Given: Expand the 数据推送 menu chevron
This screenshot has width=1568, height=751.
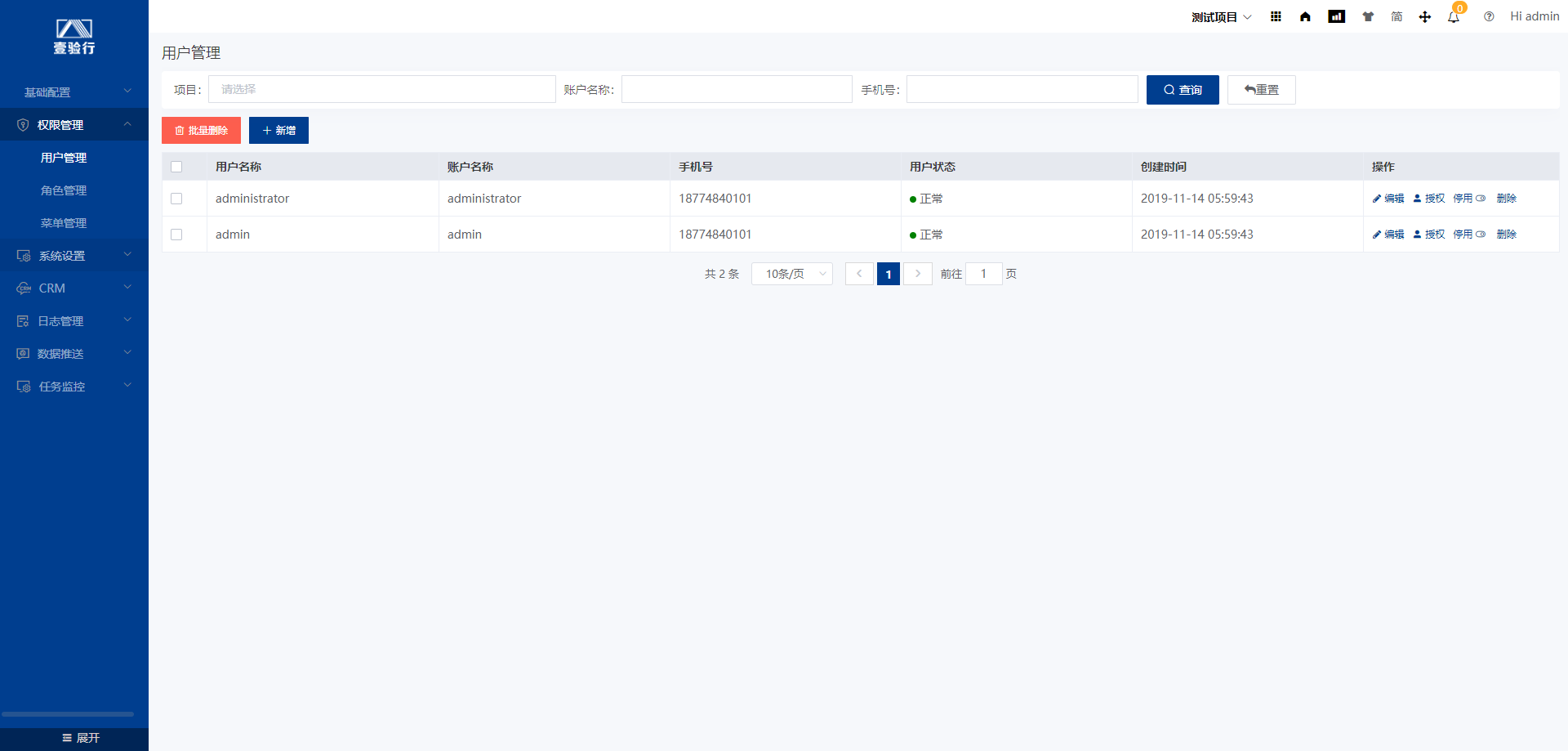Looking at the screenshot, I should tap(127, 353).
